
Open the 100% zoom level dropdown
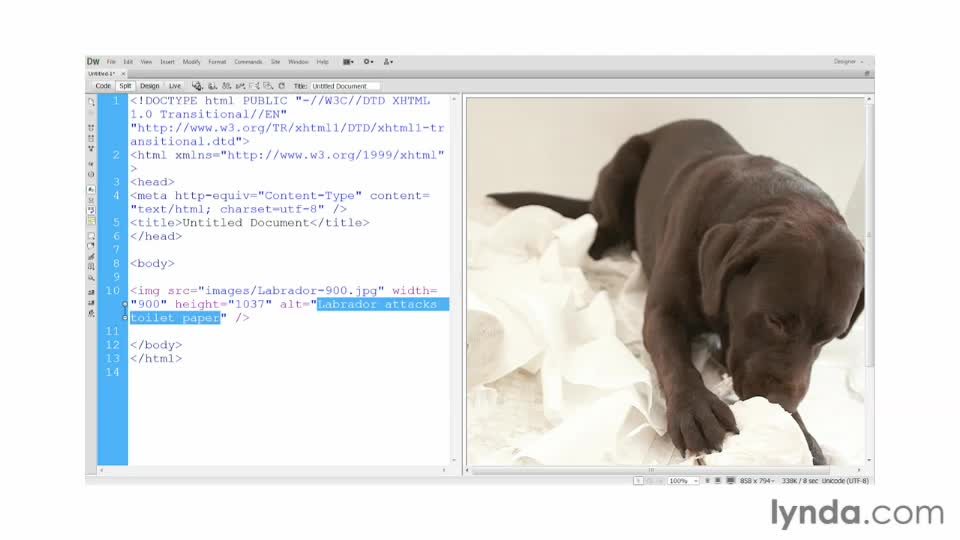click(x=683, y=481)
